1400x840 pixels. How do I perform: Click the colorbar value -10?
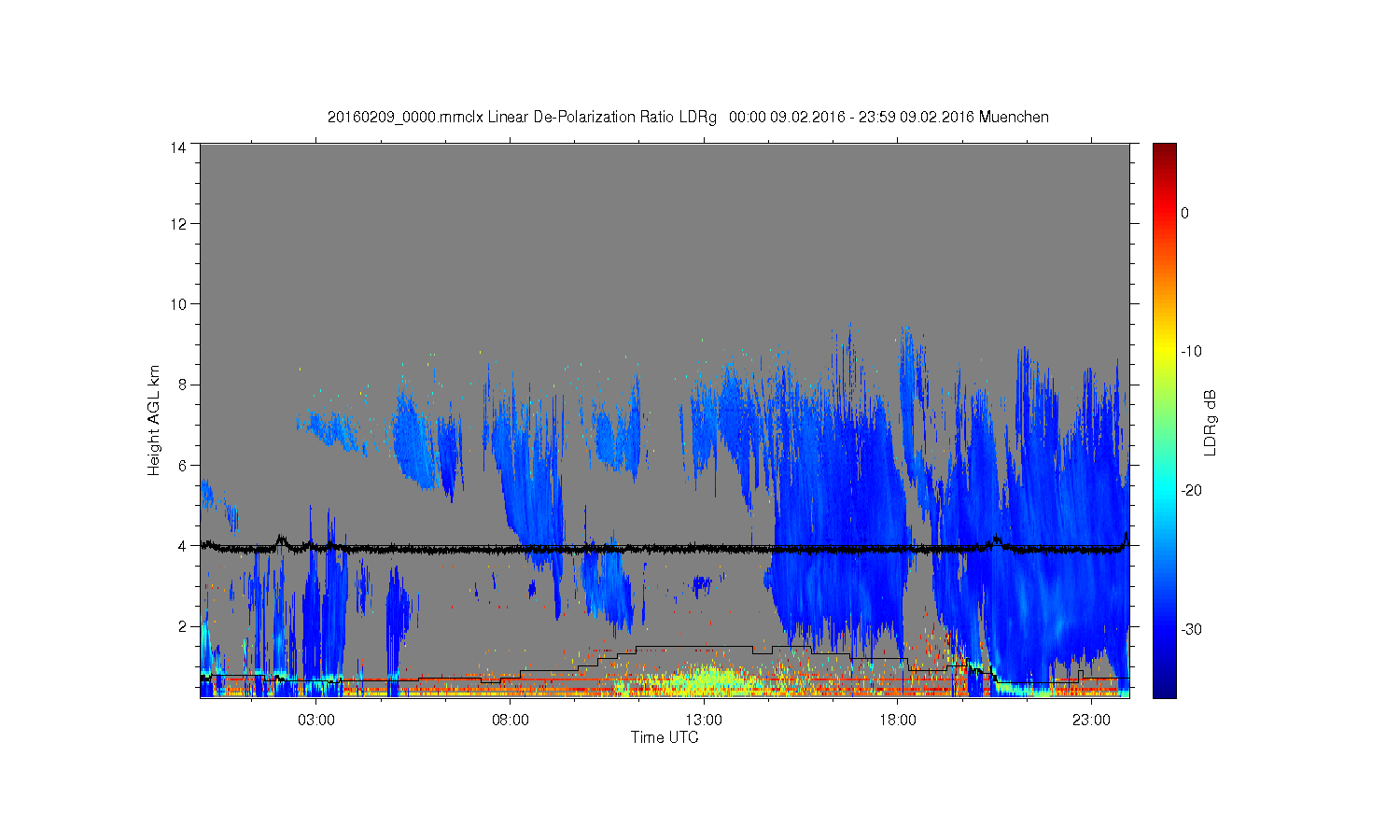(x=1191, y=352)
